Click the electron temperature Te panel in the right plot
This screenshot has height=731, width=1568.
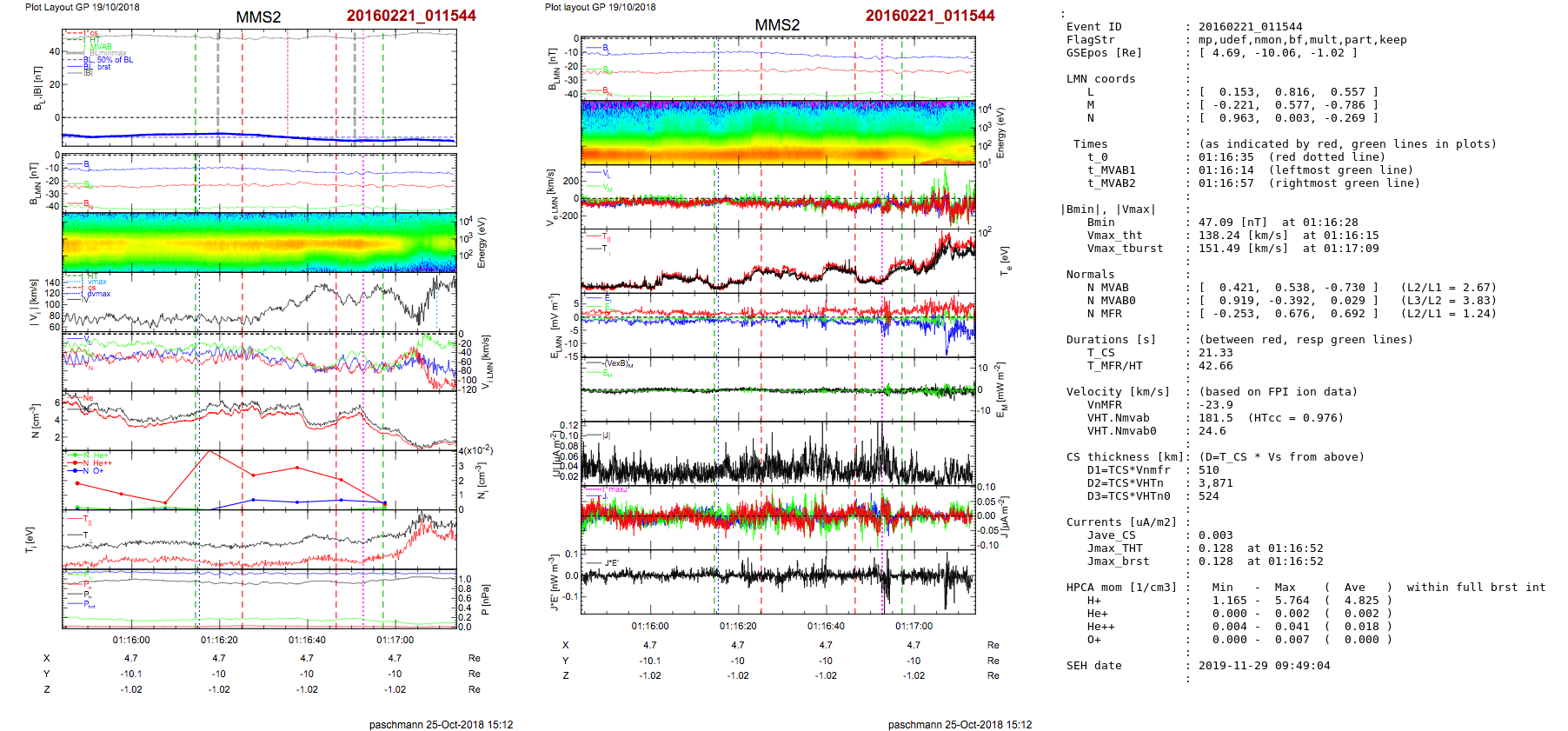click(x=778, y=261)
